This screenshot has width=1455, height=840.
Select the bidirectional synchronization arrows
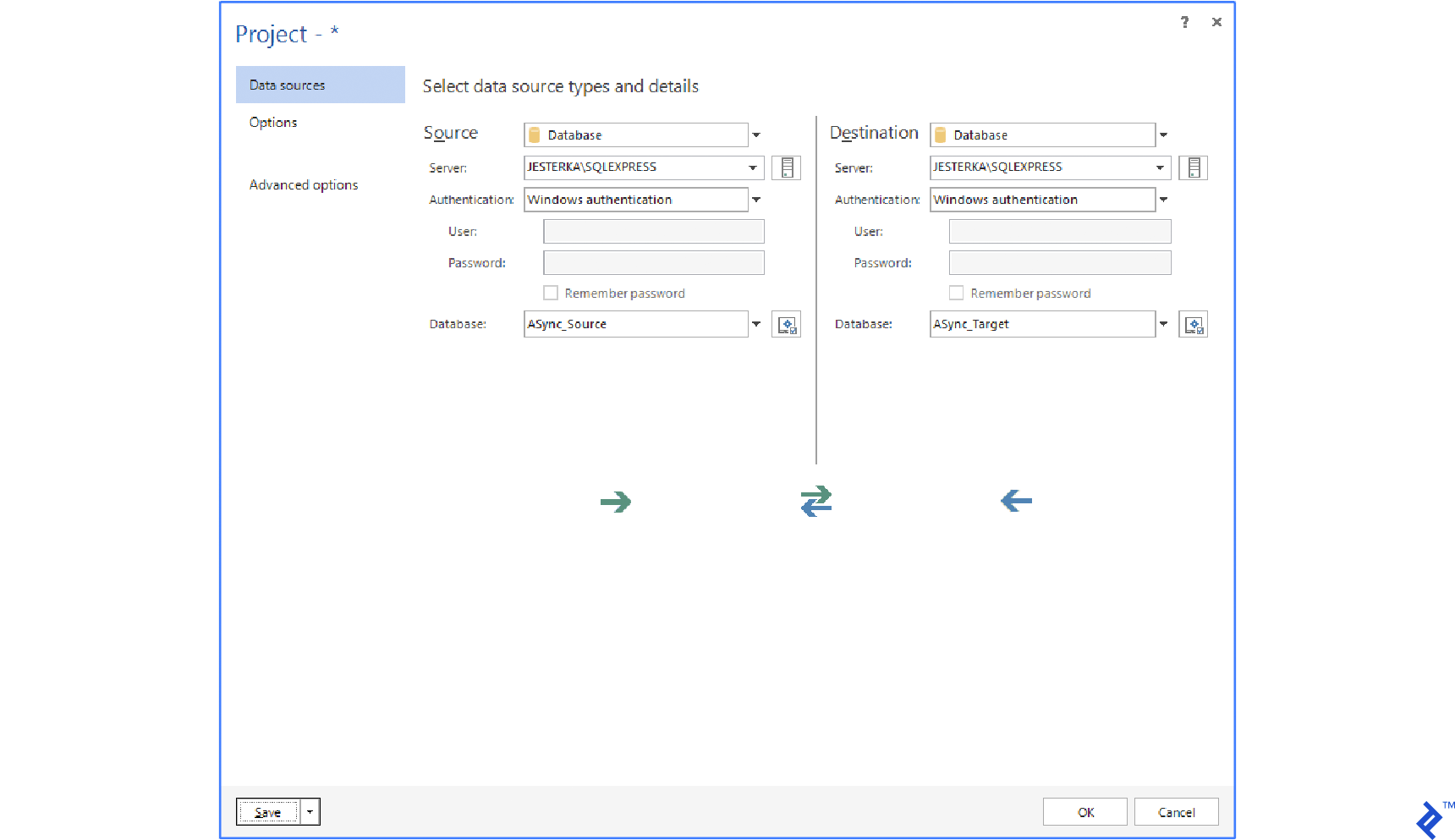tap(815, 501)
